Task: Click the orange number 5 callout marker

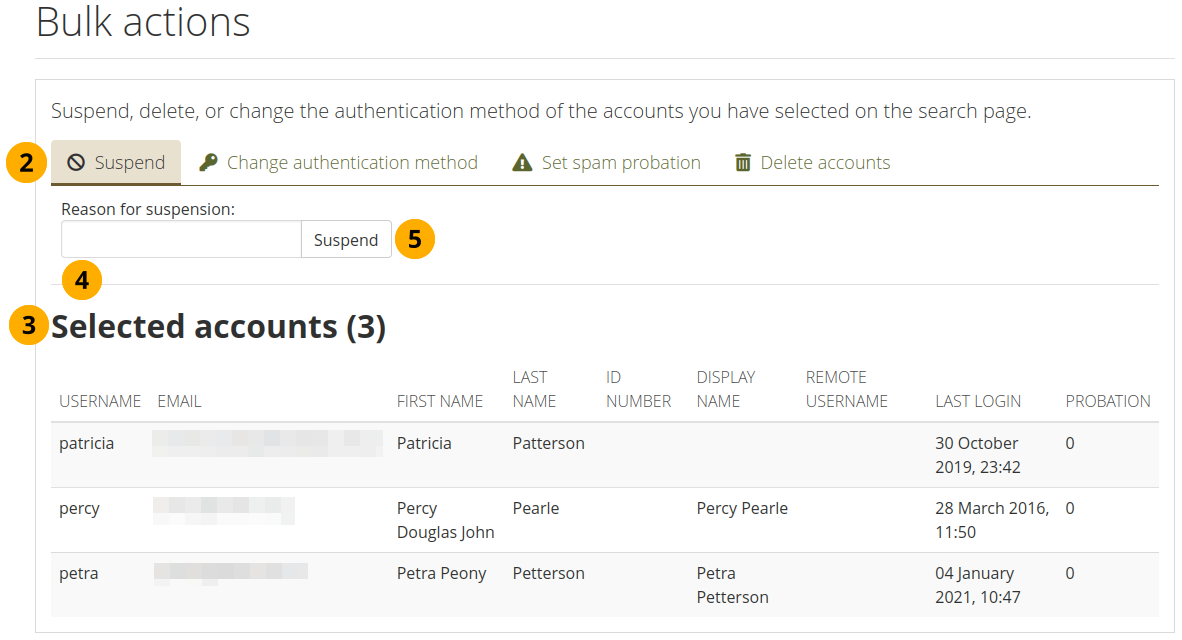Action: [415, 240]
